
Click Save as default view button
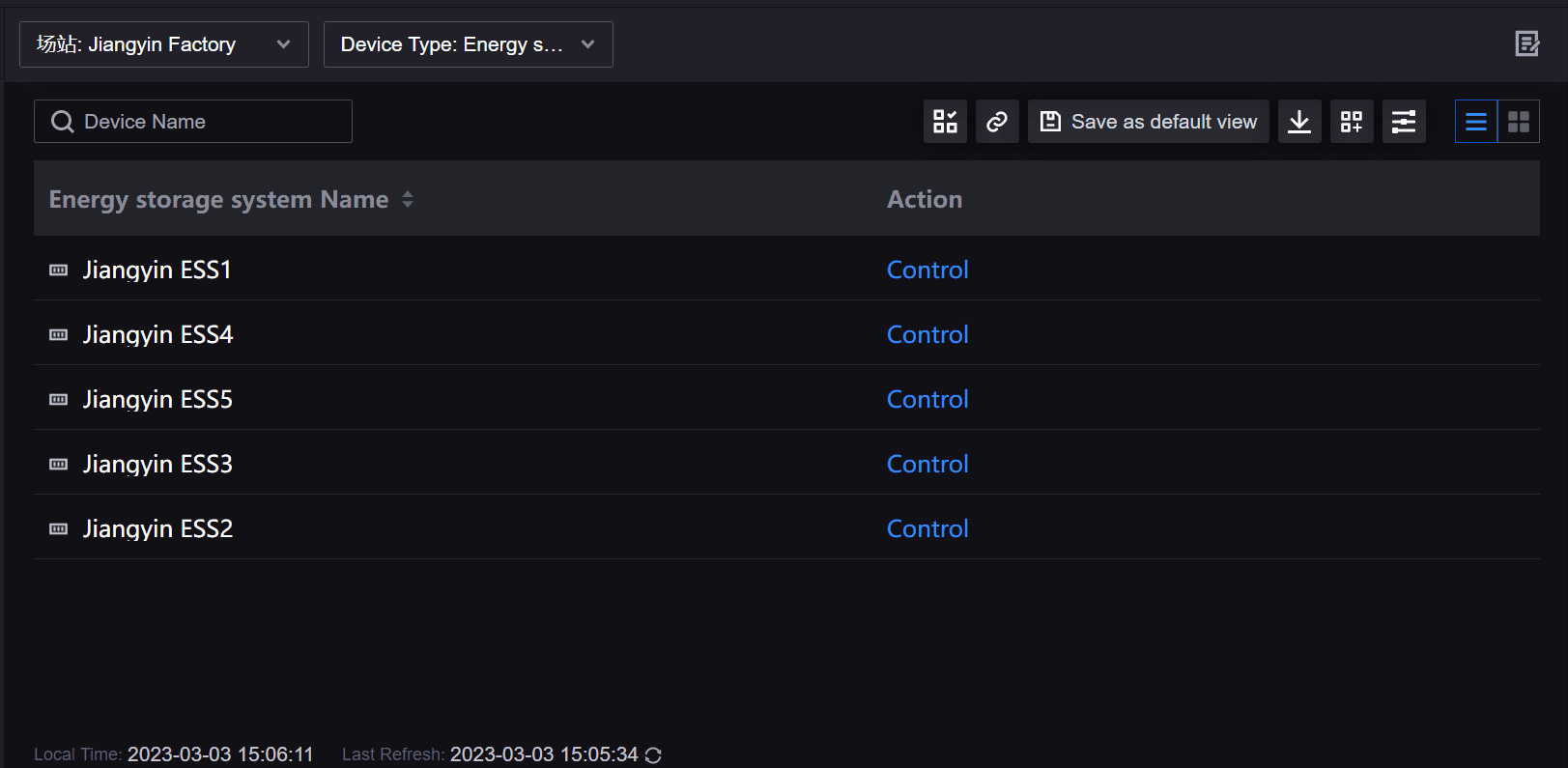click(1148, 122)
